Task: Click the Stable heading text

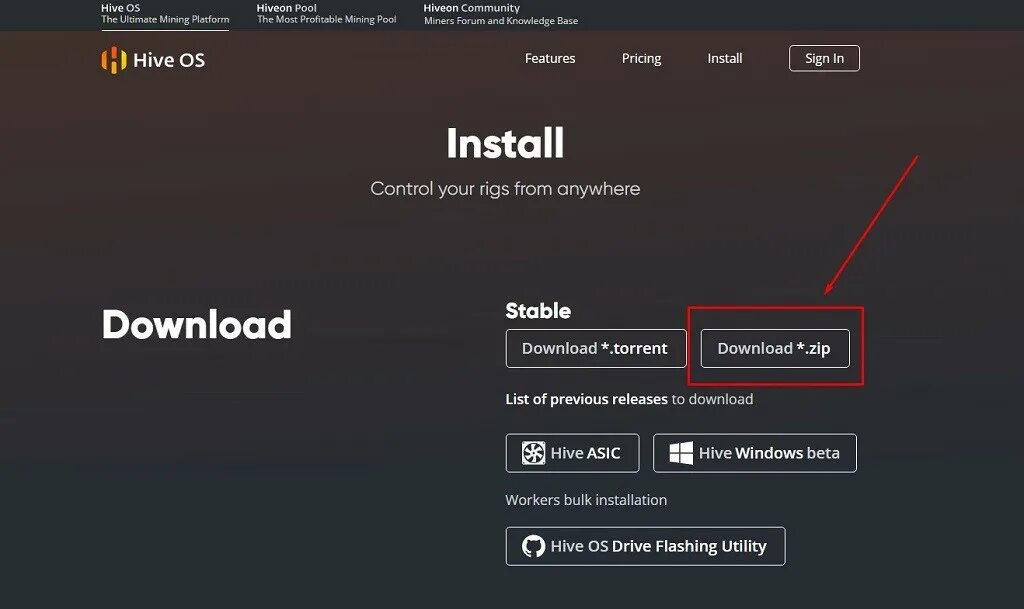Action: 538,311
